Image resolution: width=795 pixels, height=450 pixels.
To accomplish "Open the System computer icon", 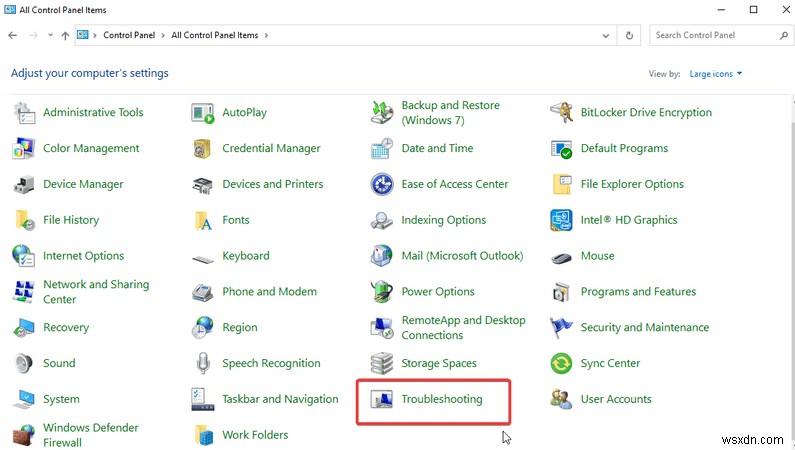I will (x=24, y=400).
